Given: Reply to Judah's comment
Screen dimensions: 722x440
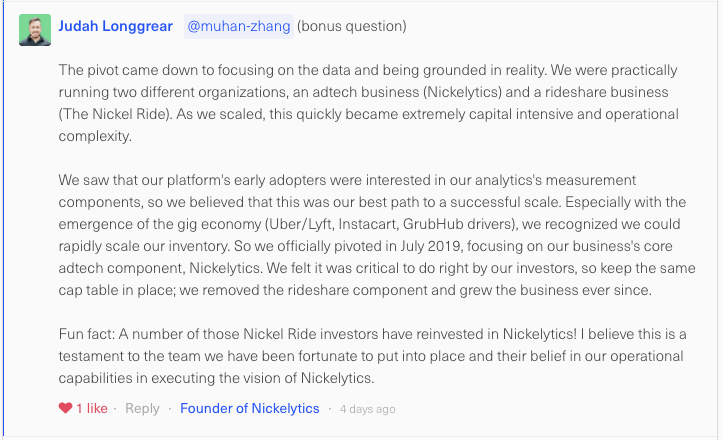Looking at the screenshot, I should coord(142,409).
